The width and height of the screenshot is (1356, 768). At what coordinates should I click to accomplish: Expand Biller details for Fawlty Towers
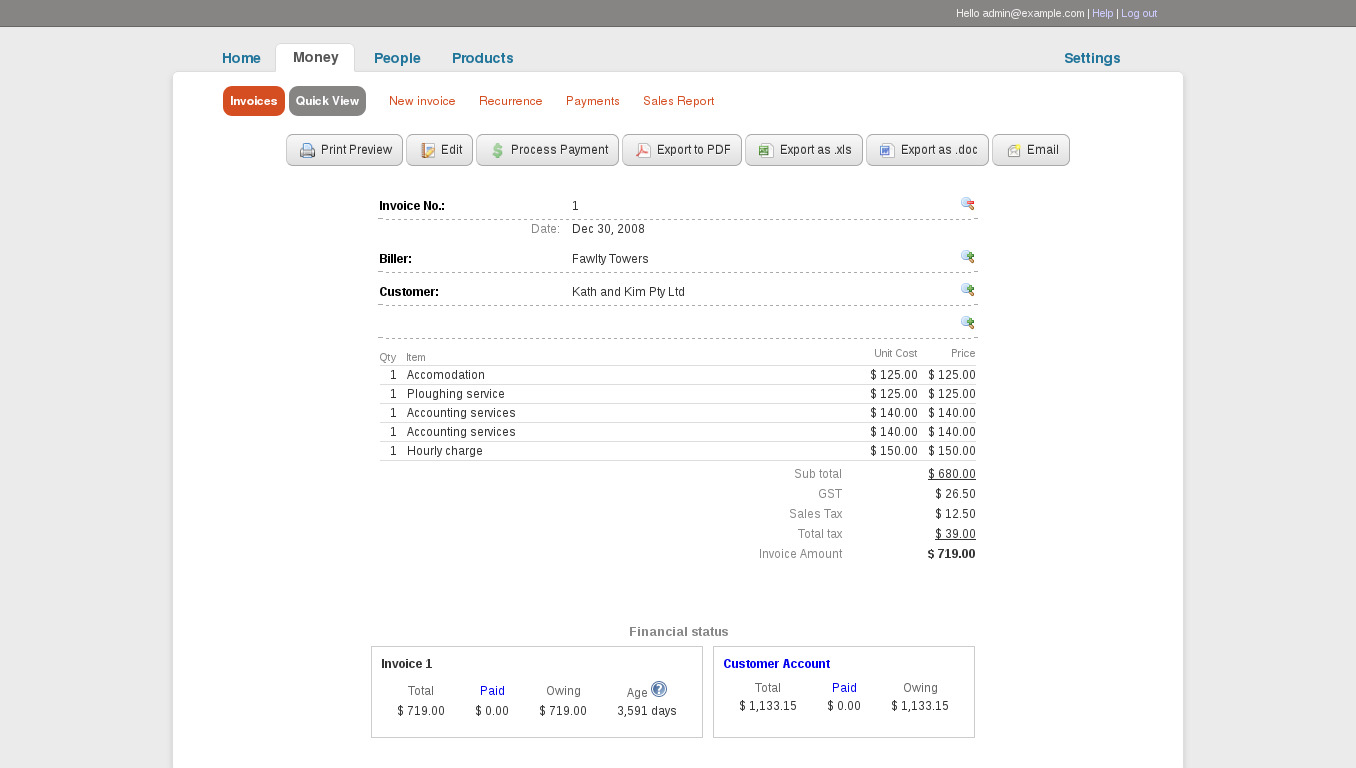click(x=967, y=257)
